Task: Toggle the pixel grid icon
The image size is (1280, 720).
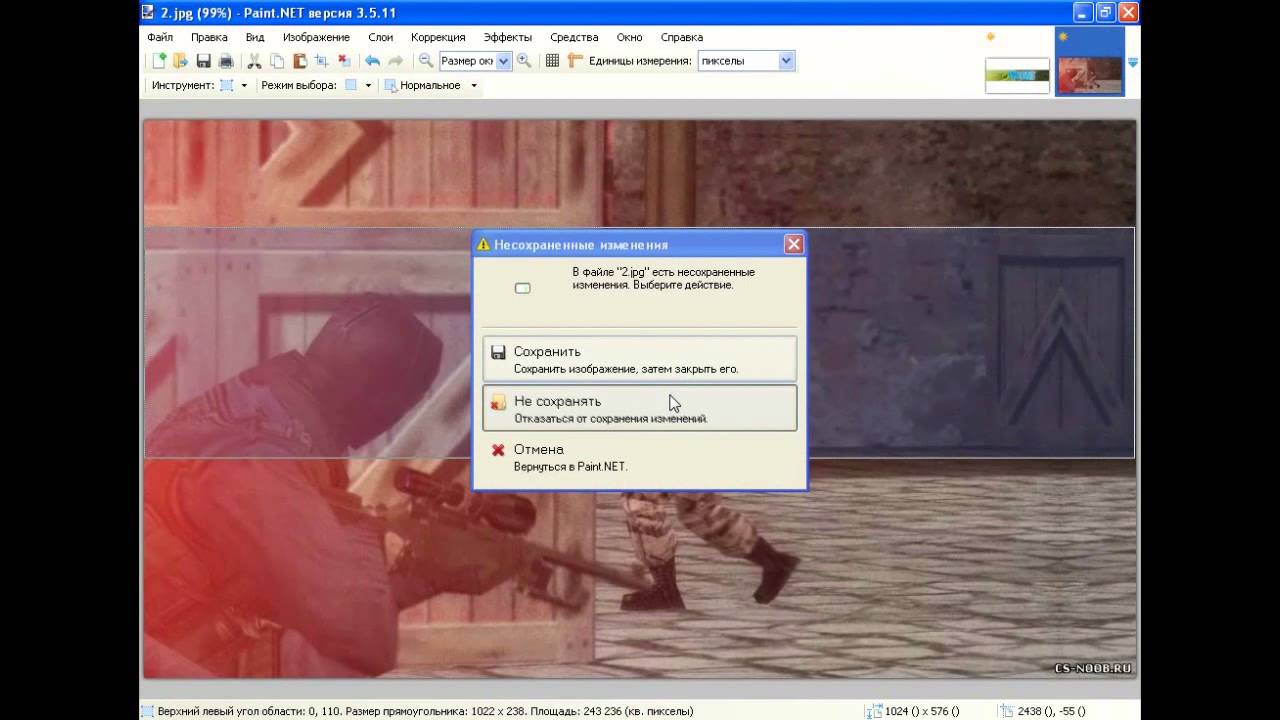Action: coord(552,61)
